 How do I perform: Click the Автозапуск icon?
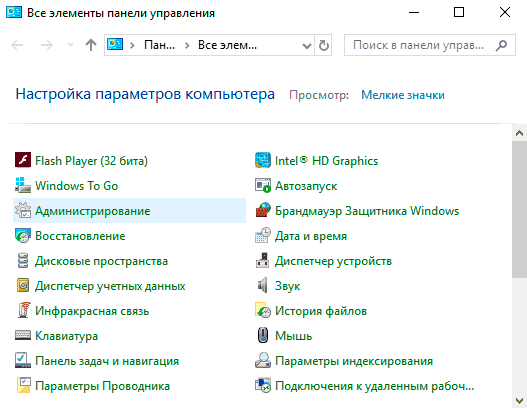point(263,185)
